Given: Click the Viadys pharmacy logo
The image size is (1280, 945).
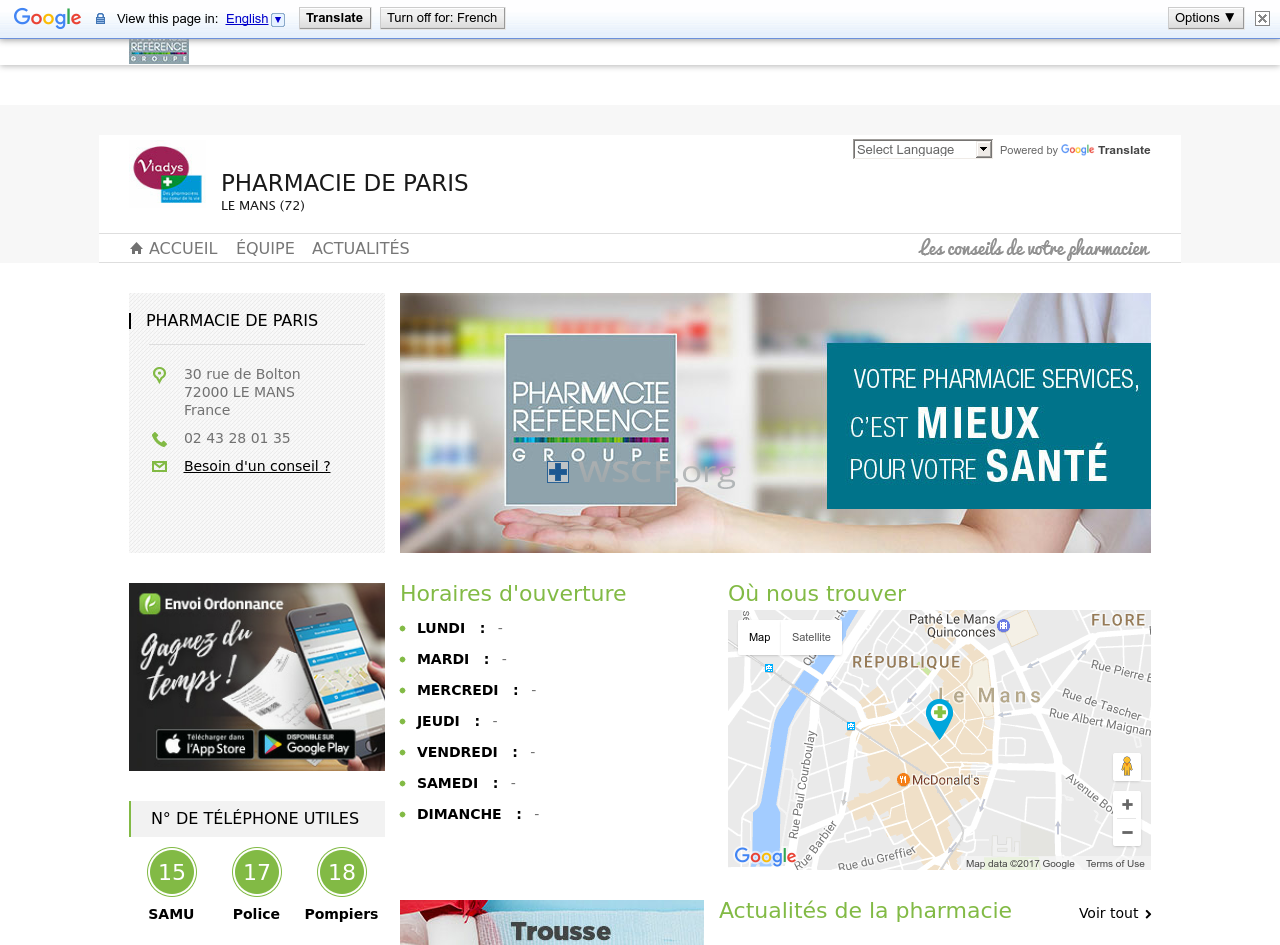Looking at the screenshot, I should point(167,175).
